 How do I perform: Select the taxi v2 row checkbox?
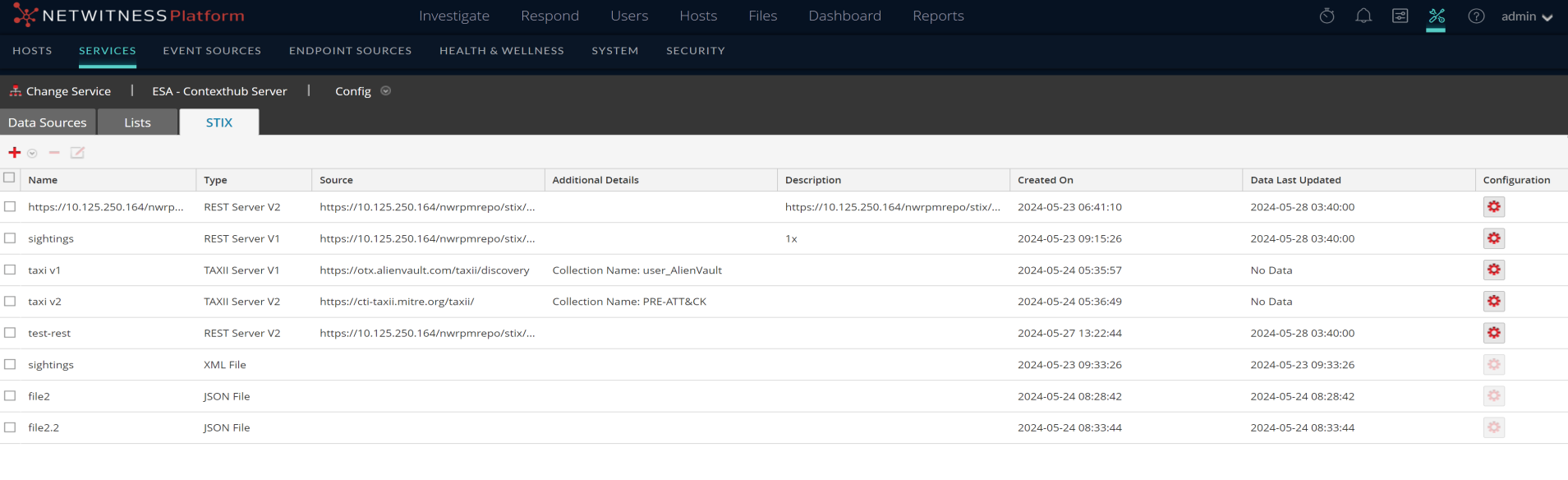(10, 302)
